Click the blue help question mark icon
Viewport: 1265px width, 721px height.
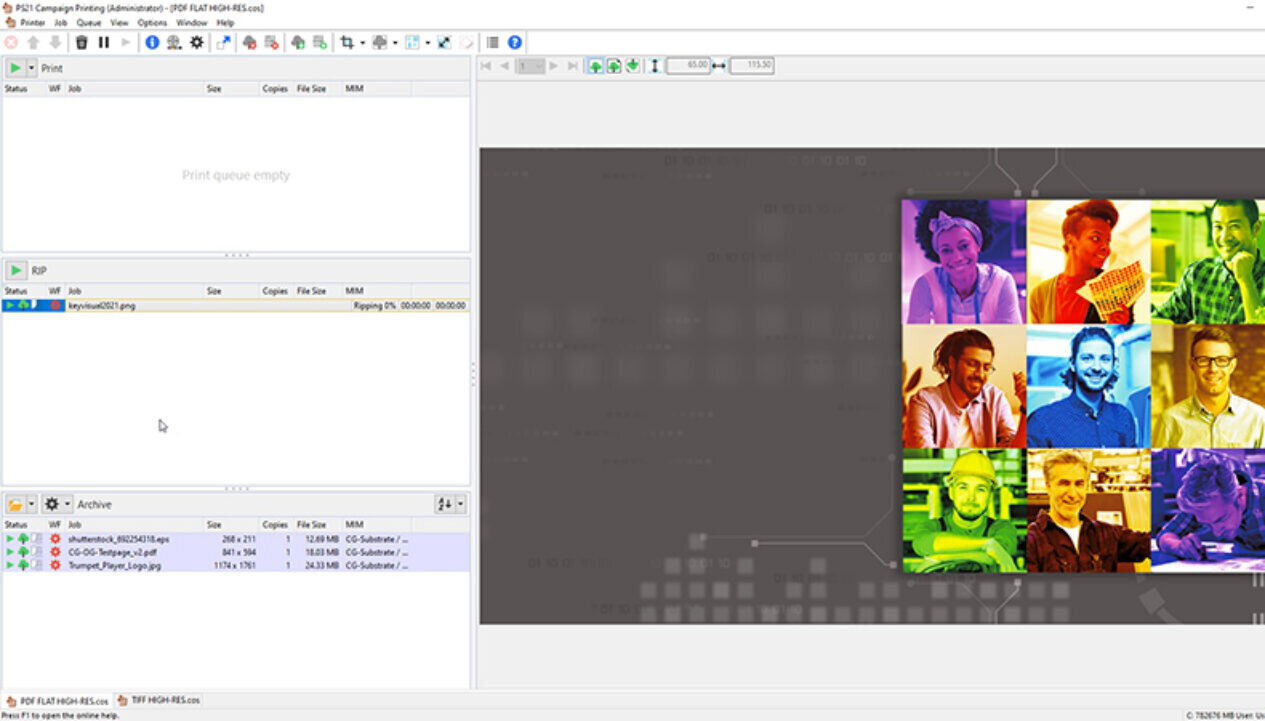[x=514, y=43]
